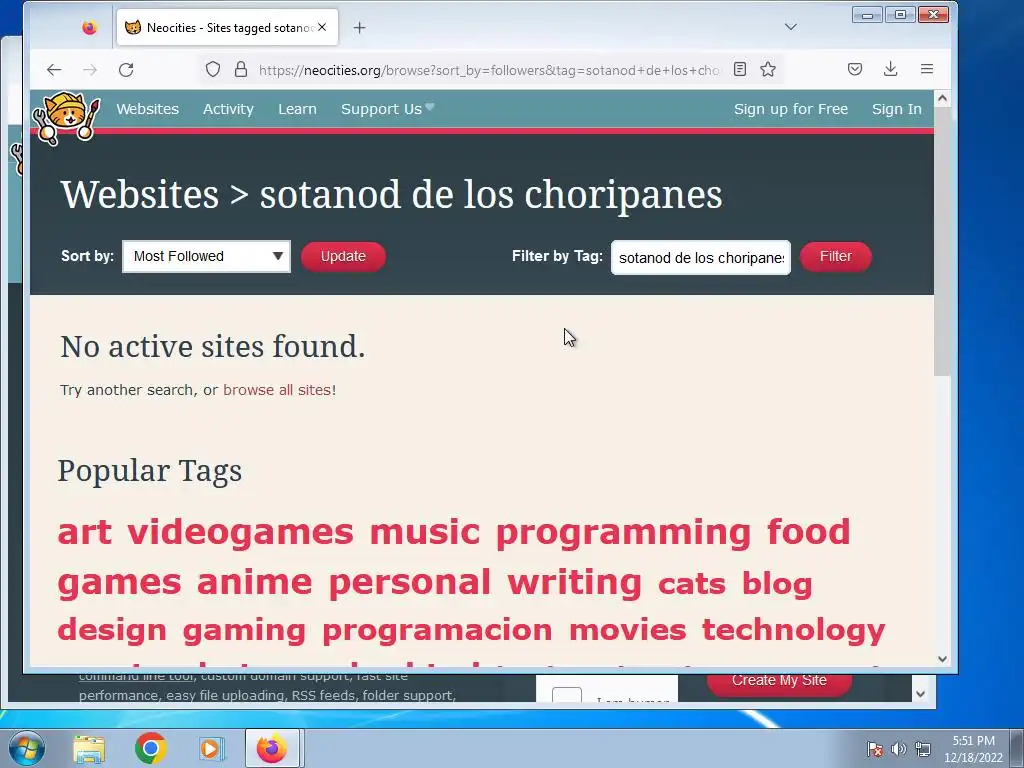This screenshot has height=768, width=1024.
Task: Click the forward navigation arrow
Action: [90, 69]
